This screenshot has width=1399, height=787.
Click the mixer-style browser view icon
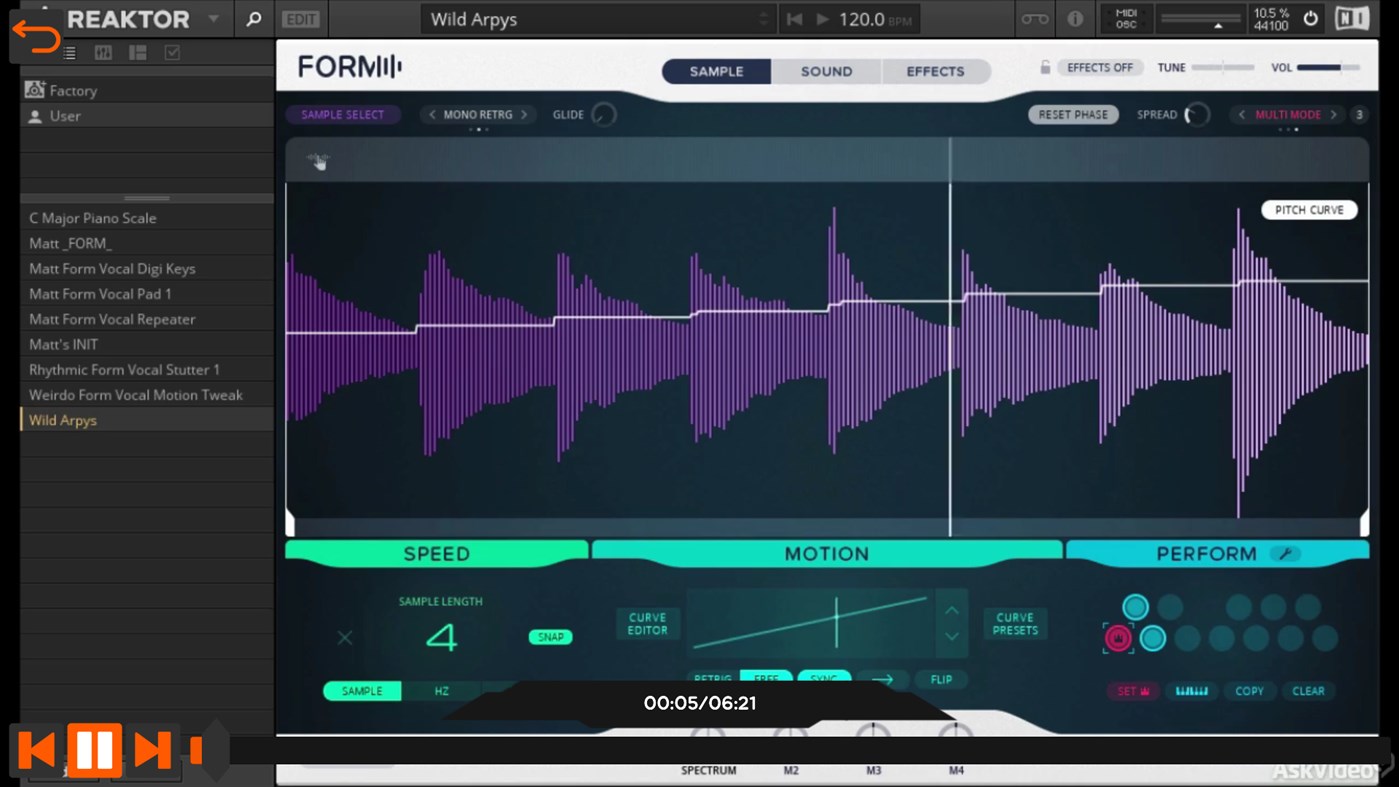103,53
